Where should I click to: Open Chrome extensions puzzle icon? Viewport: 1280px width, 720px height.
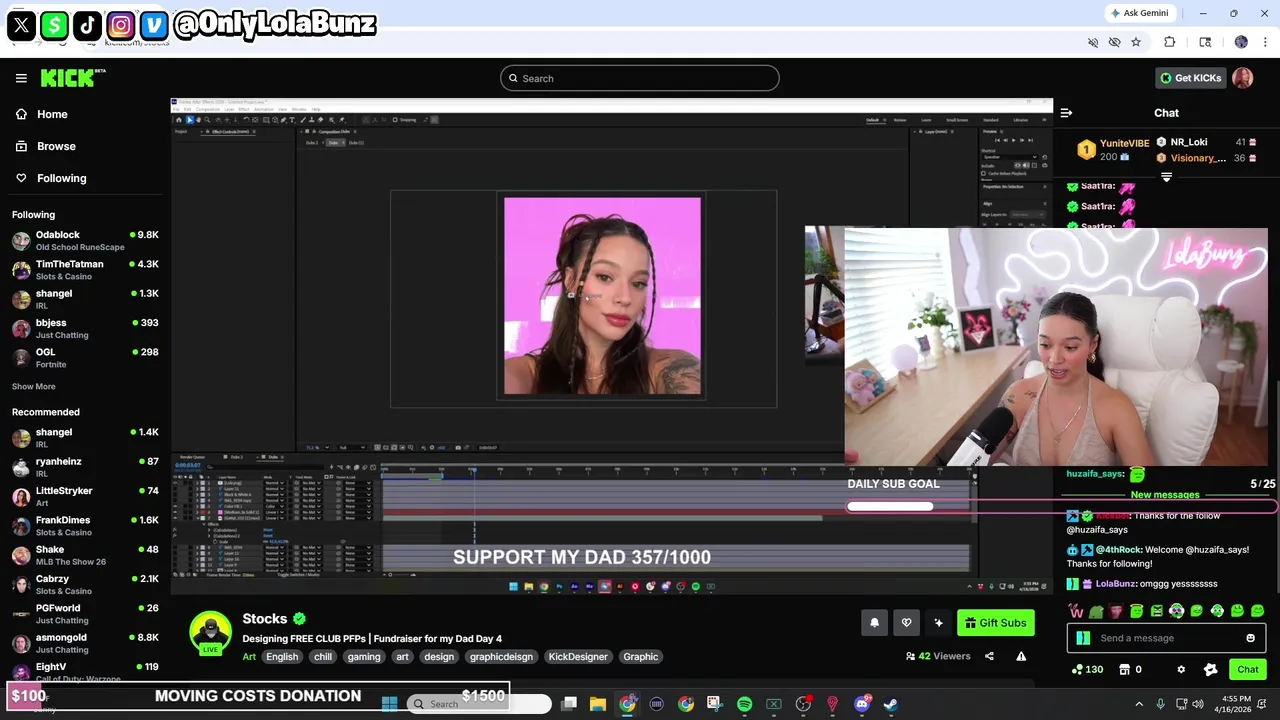pyautogui.click(x=1169, y=42)
